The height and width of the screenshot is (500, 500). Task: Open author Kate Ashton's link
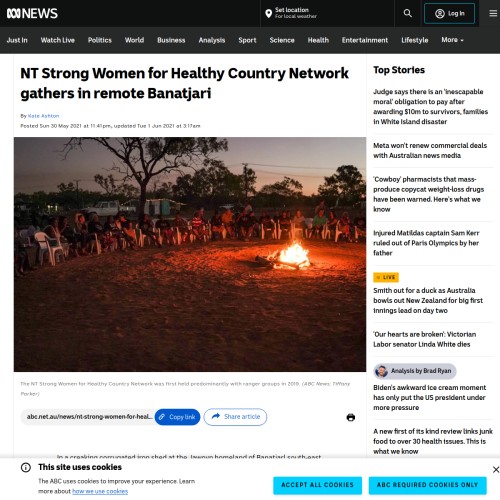[43, 116]
